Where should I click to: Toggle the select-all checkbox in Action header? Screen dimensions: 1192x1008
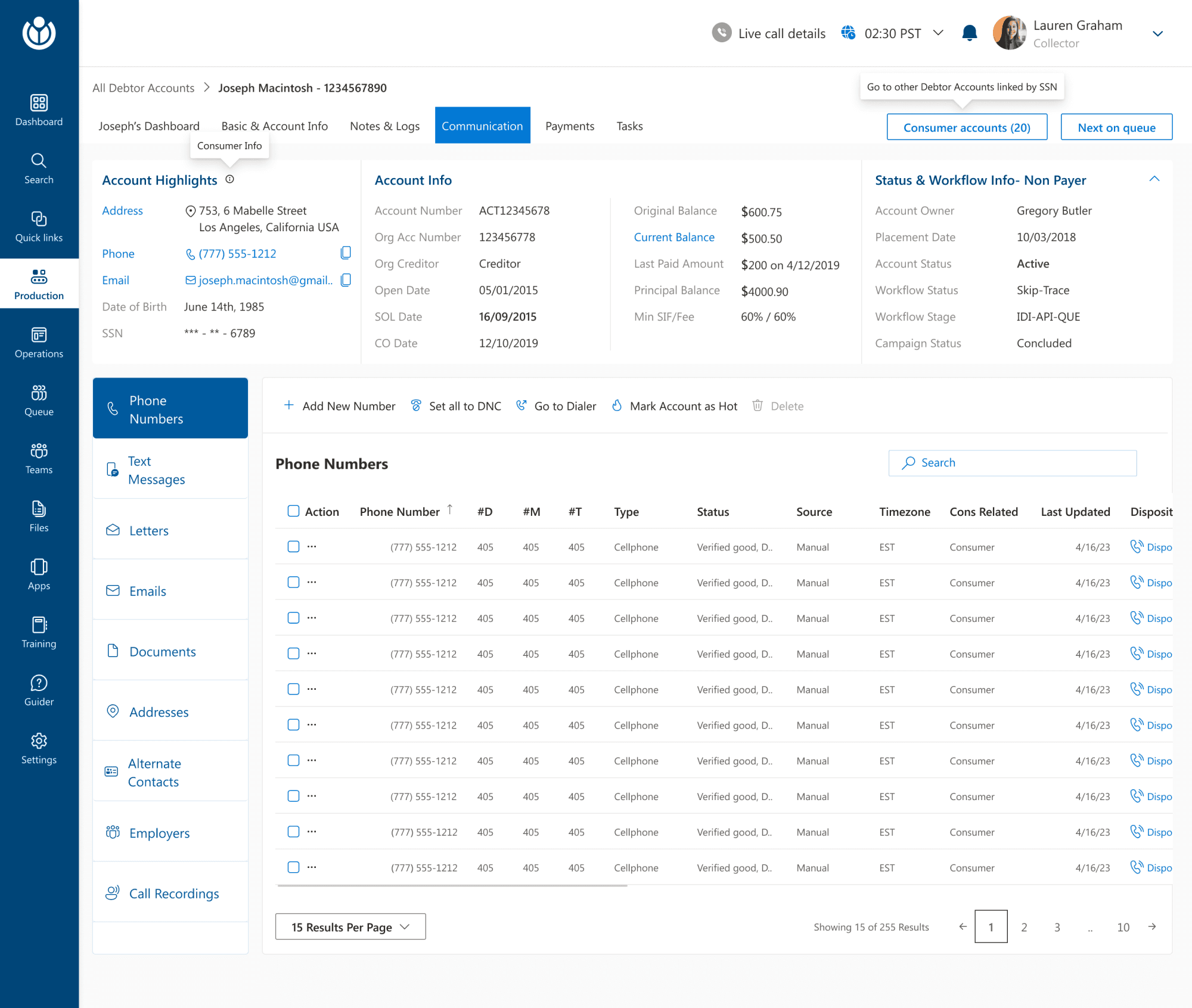(x=293, y=511)
